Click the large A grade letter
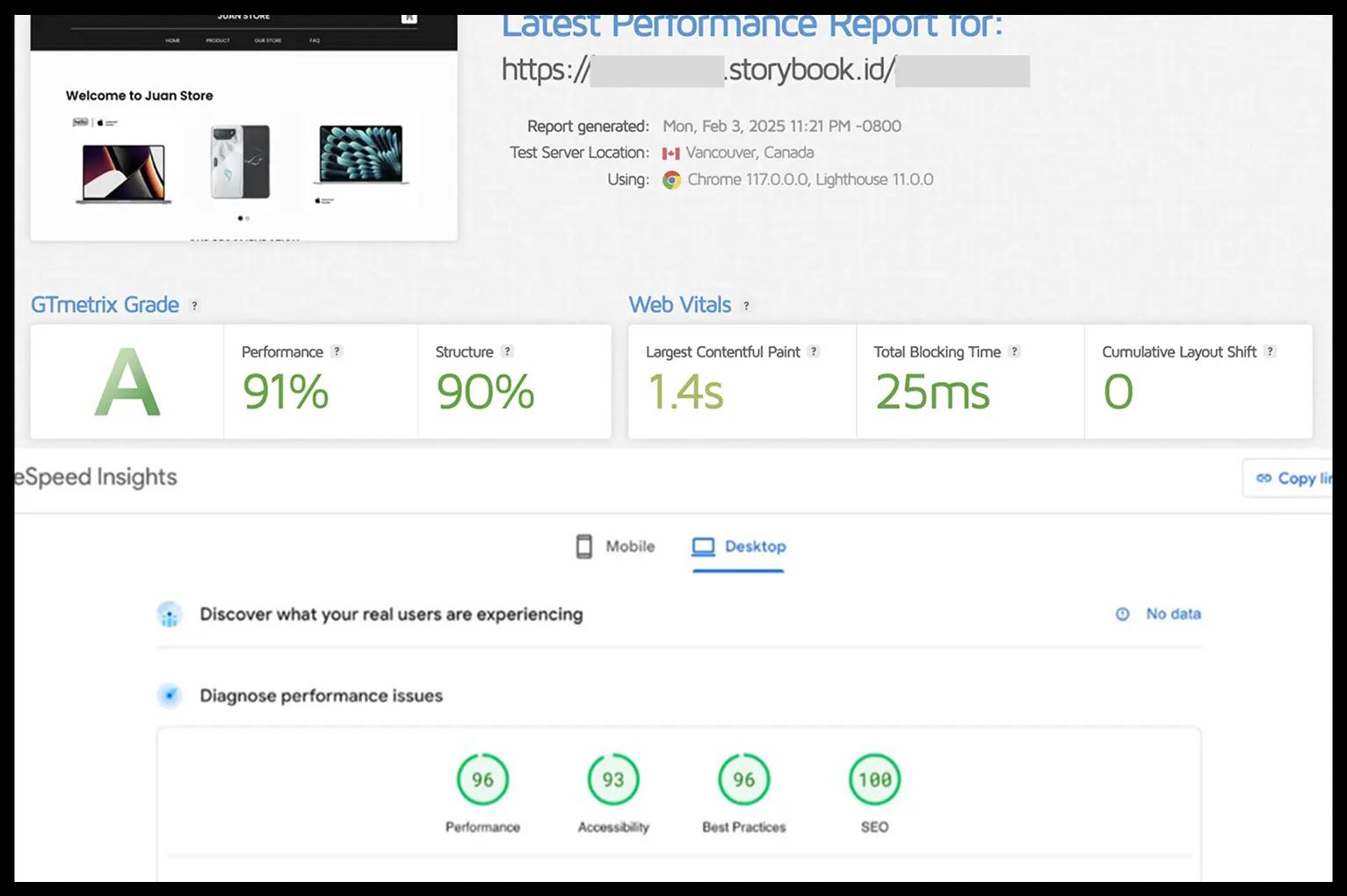1347x896 pixels. coord(127,382)
